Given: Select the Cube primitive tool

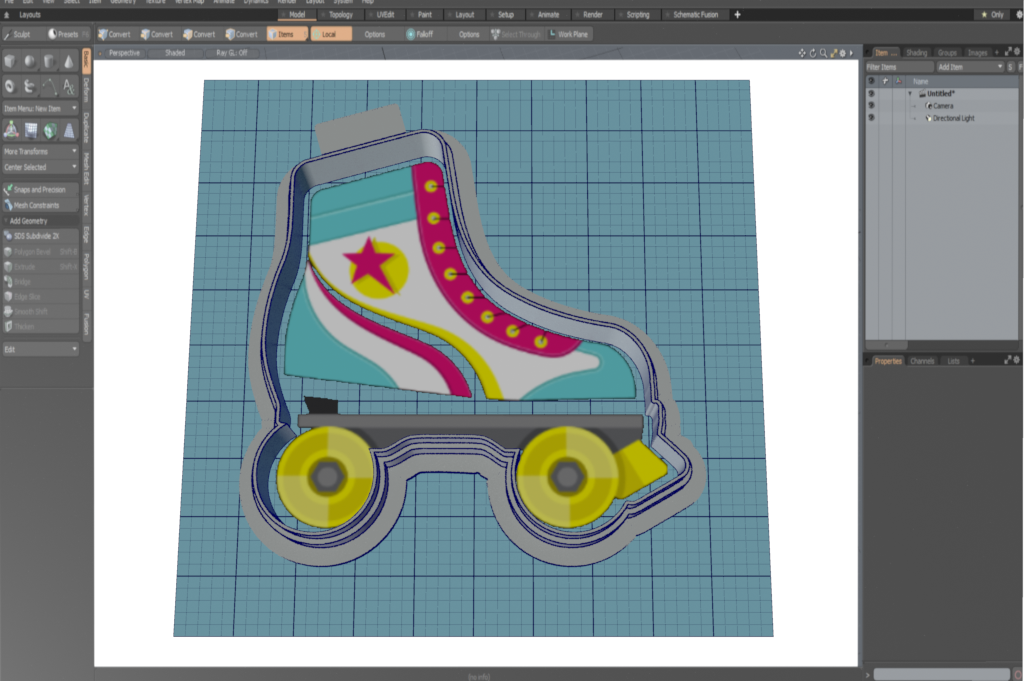Looking at the screenshot, I should tap(11, 61).
